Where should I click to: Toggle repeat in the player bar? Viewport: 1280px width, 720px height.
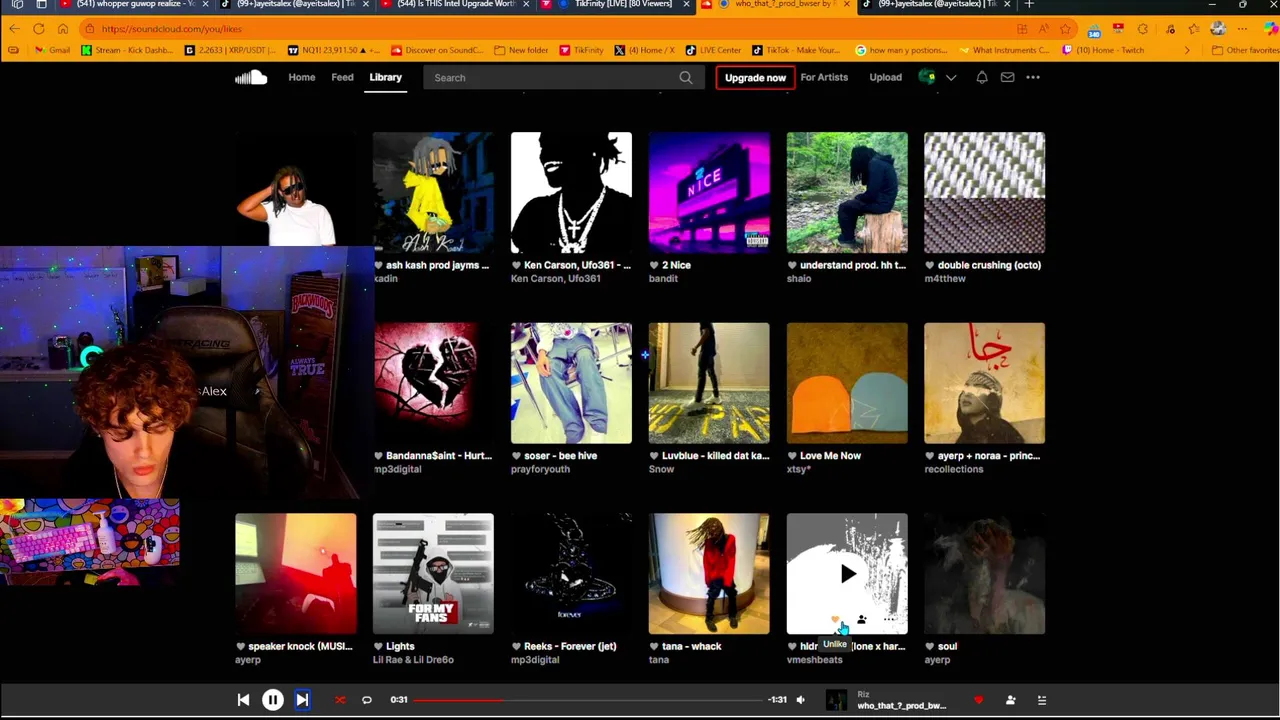point(367,700)
